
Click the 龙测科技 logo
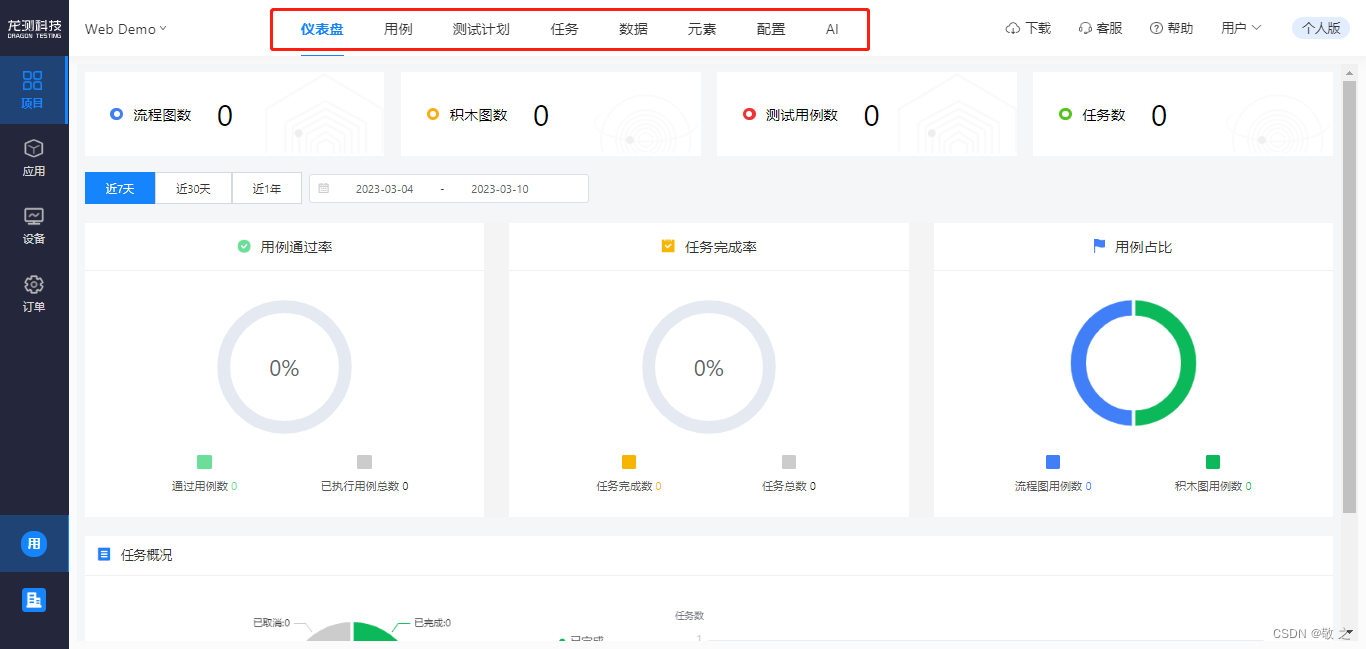34,28
